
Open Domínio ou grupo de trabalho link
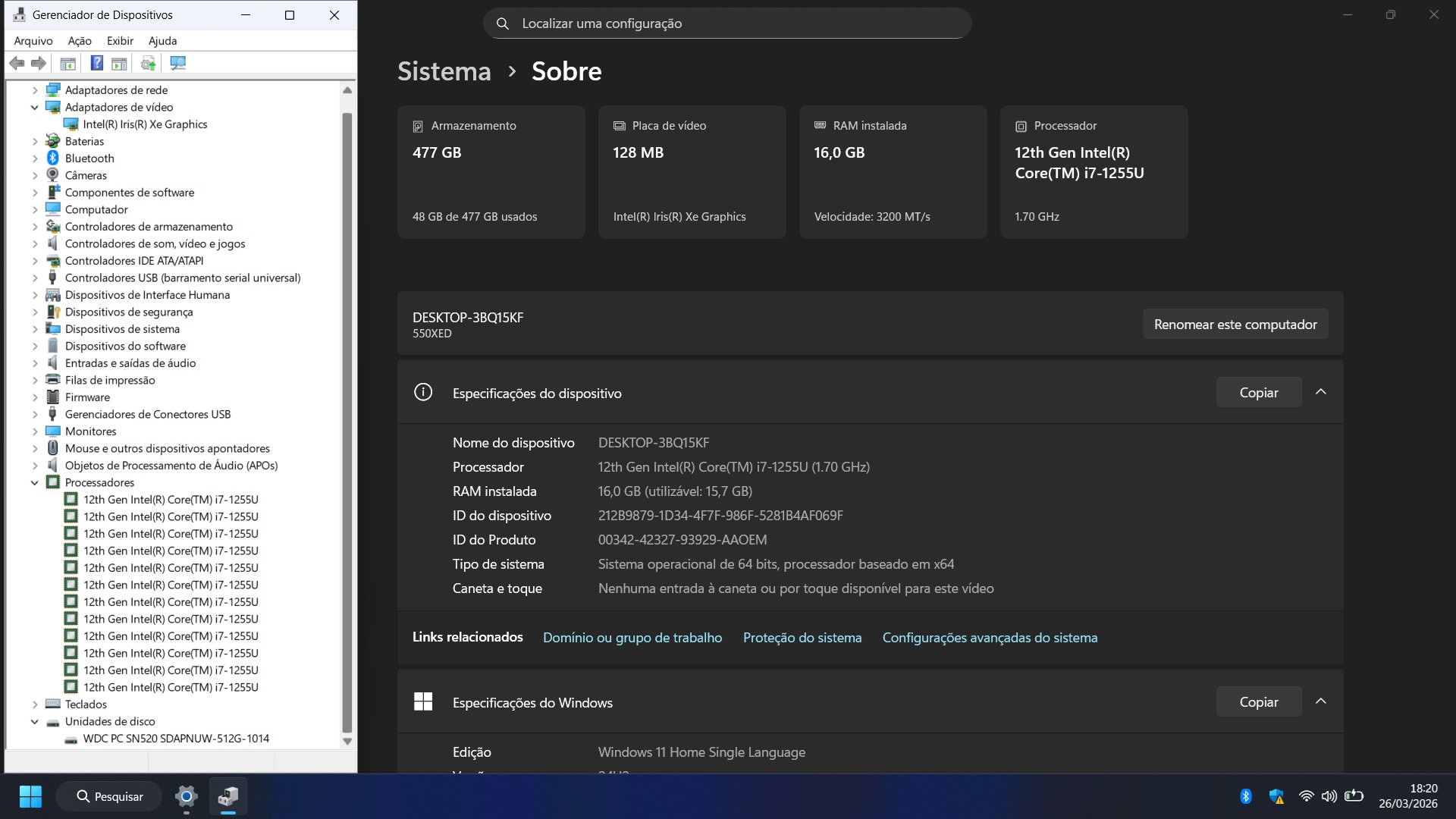click(x=632, y=638)
